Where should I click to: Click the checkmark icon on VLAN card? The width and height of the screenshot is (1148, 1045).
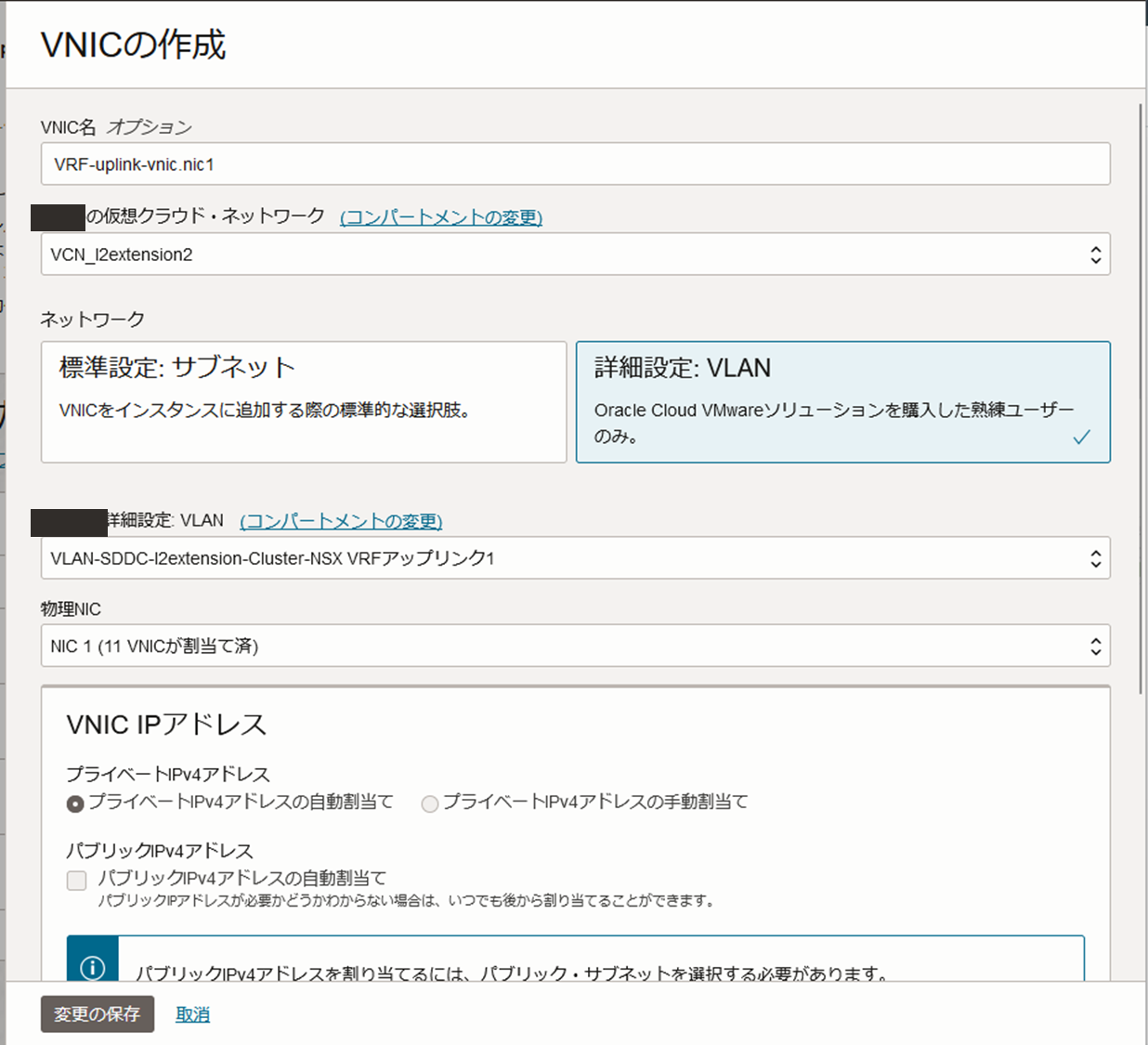(1082, 438)
